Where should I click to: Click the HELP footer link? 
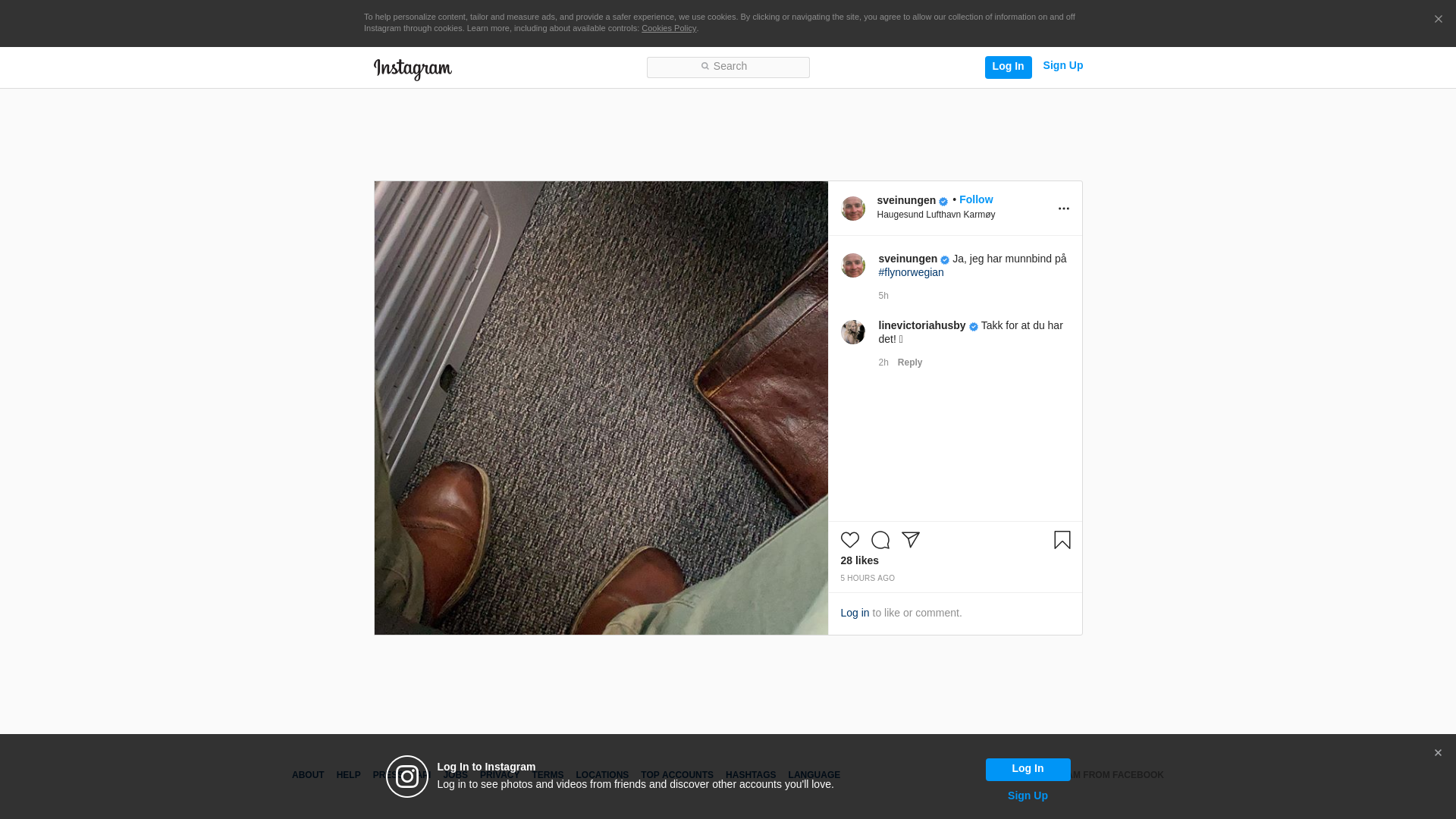(x=348, y=775)
